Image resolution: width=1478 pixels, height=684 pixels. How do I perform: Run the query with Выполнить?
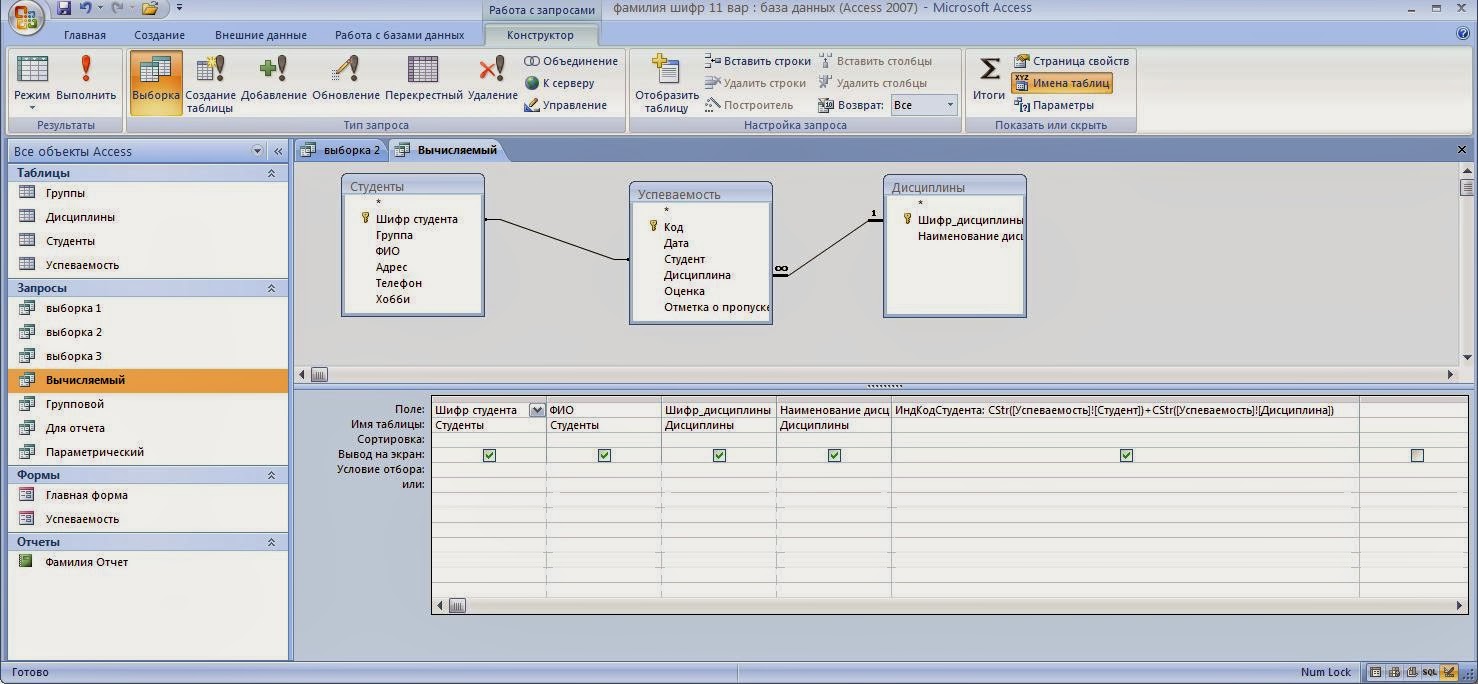point(86,83)
